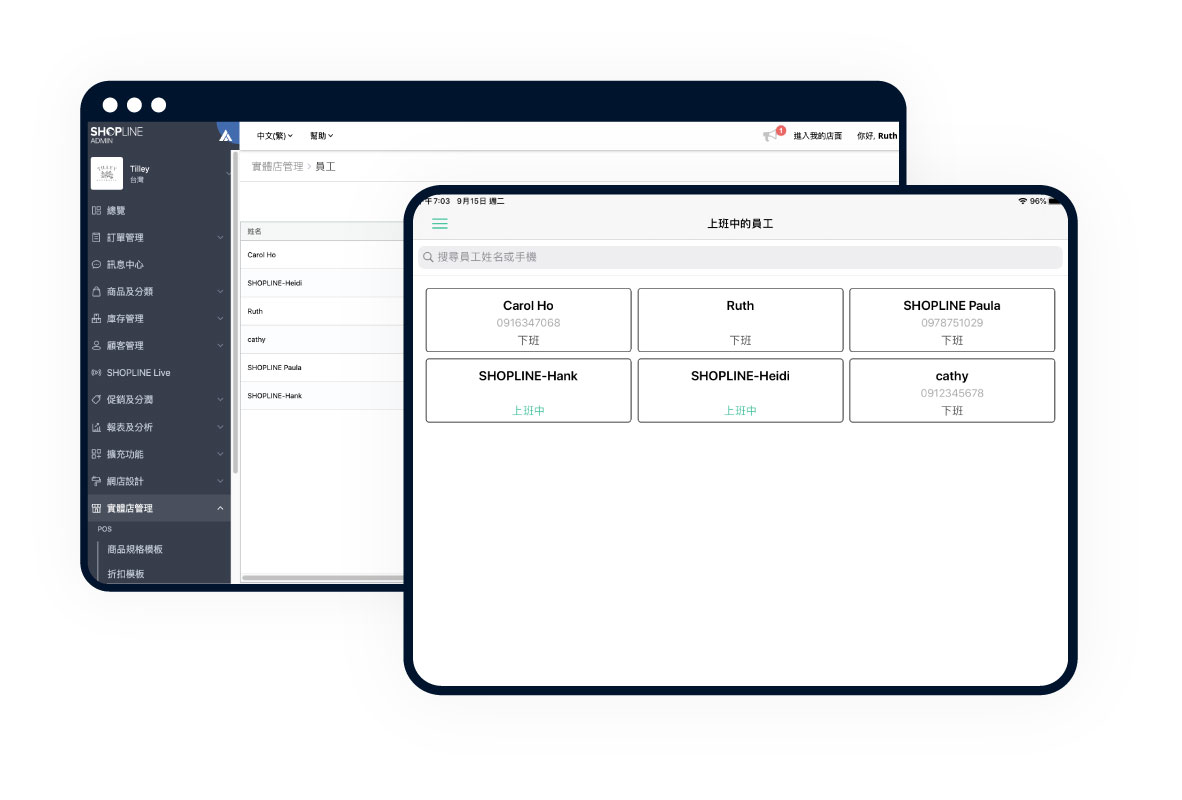
Task: Click the horizontal scrollbar under the table
Action: point(323,578)
